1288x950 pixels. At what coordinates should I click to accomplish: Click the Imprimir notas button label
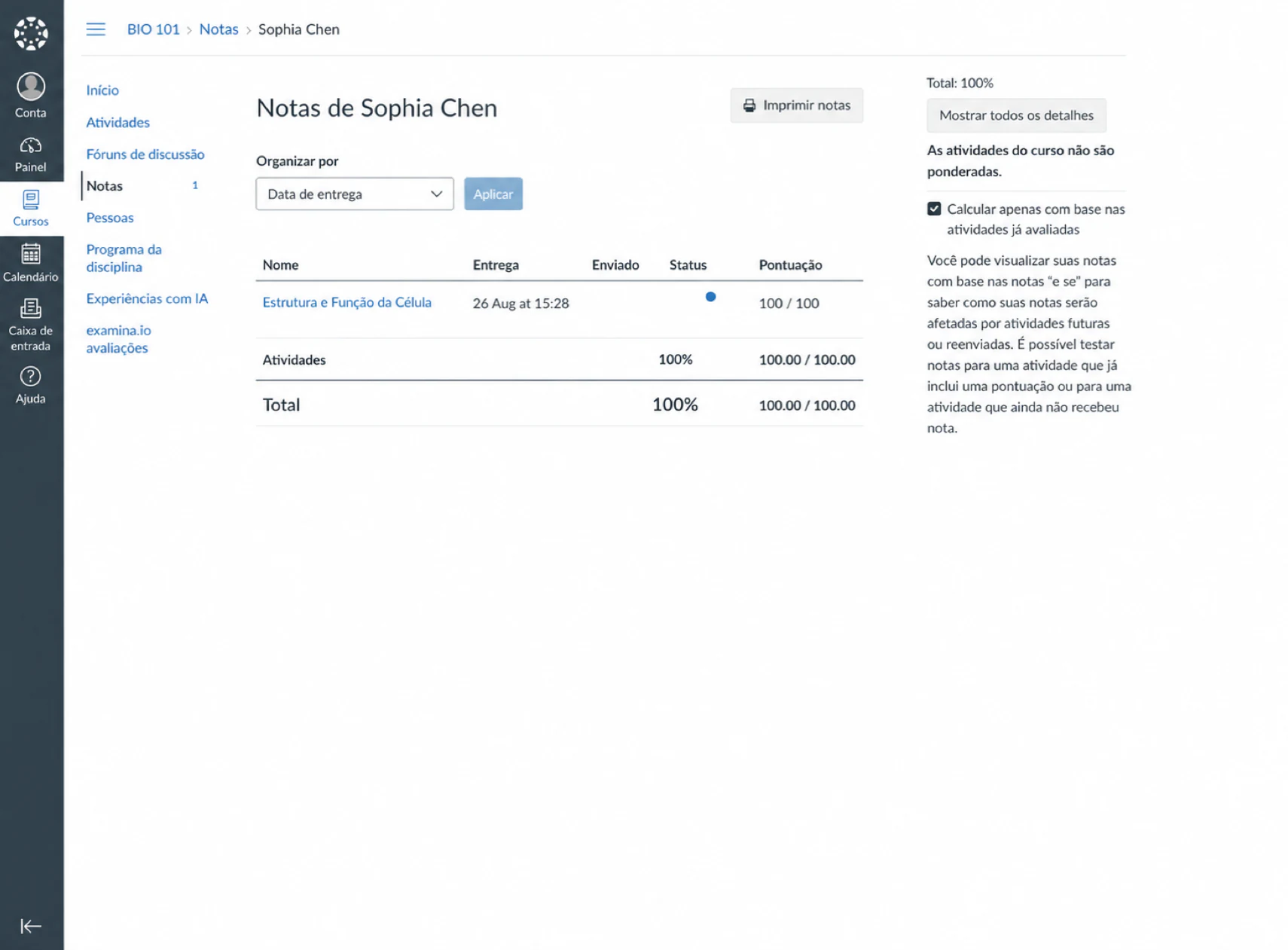(x=807, y=105)
